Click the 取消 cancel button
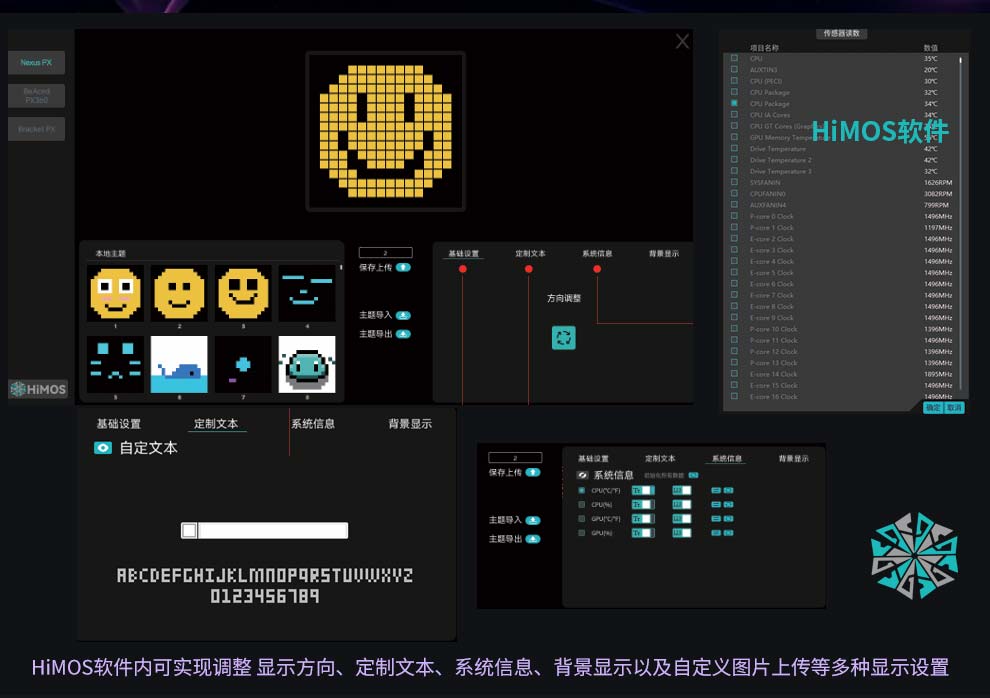The width and height of the screenshot is (990, 698). coord(955,407)
